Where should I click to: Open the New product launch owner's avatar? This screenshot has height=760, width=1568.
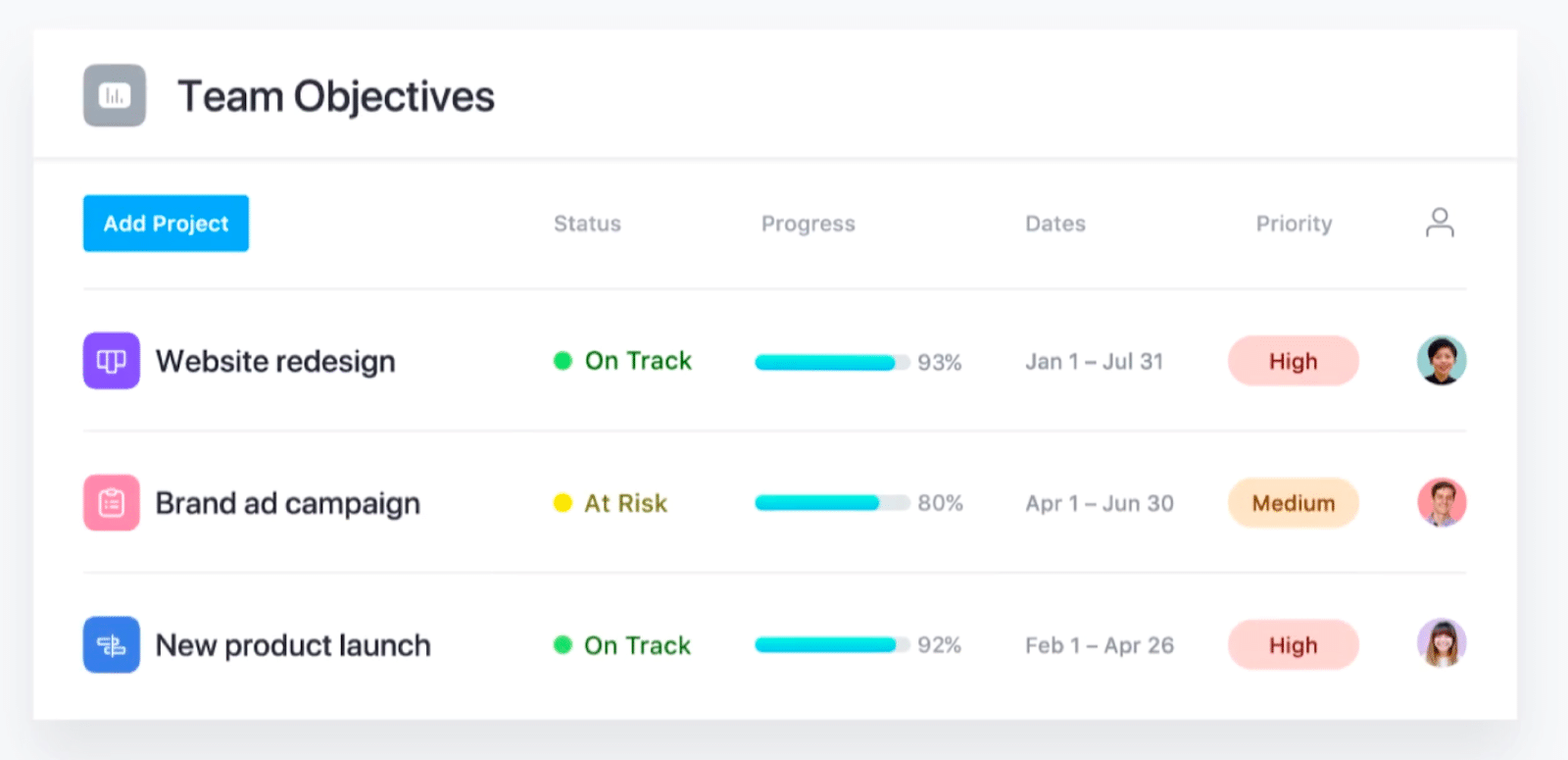1442,643
